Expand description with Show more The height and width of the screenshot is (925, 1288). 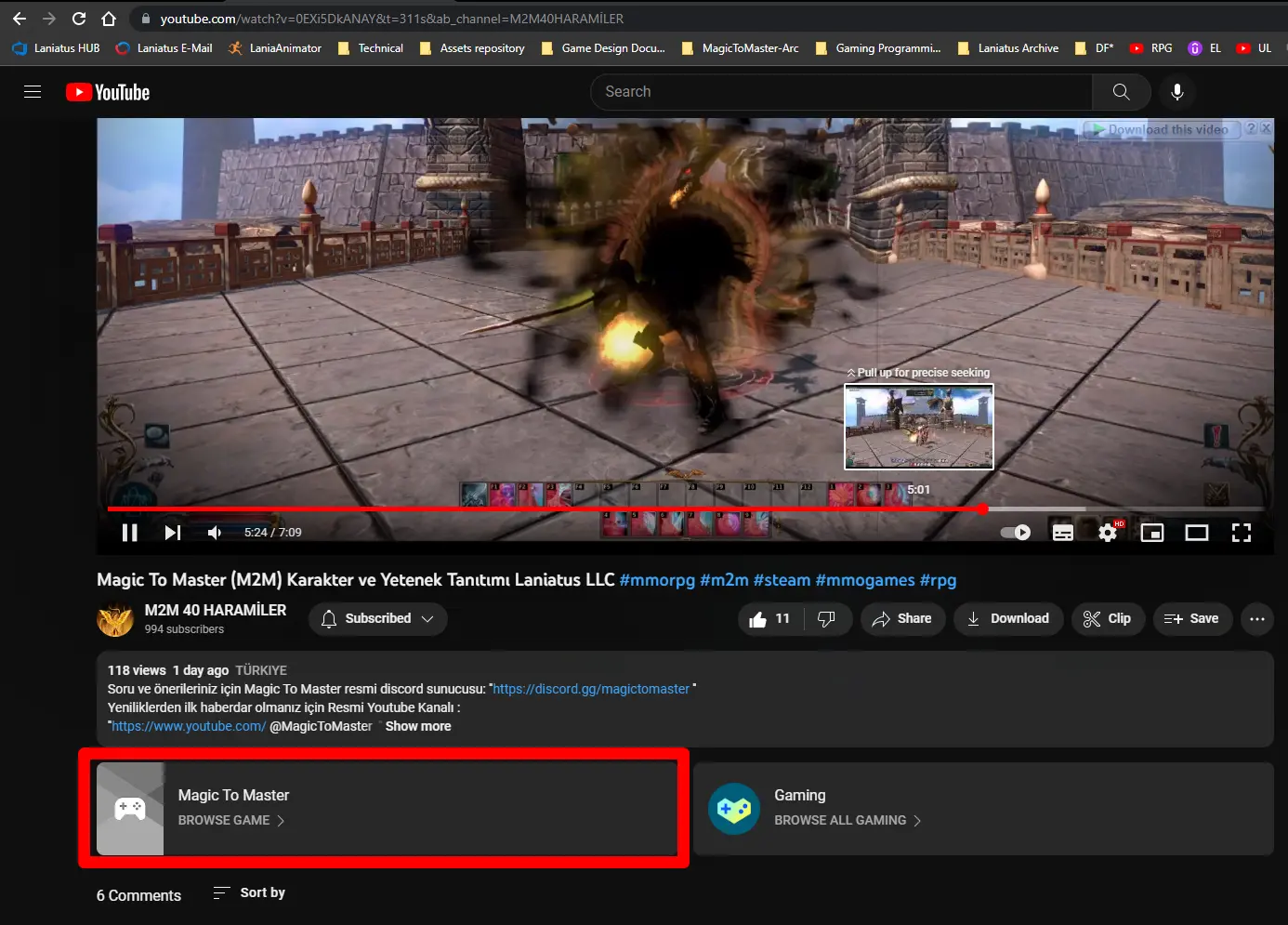[418, 726]
